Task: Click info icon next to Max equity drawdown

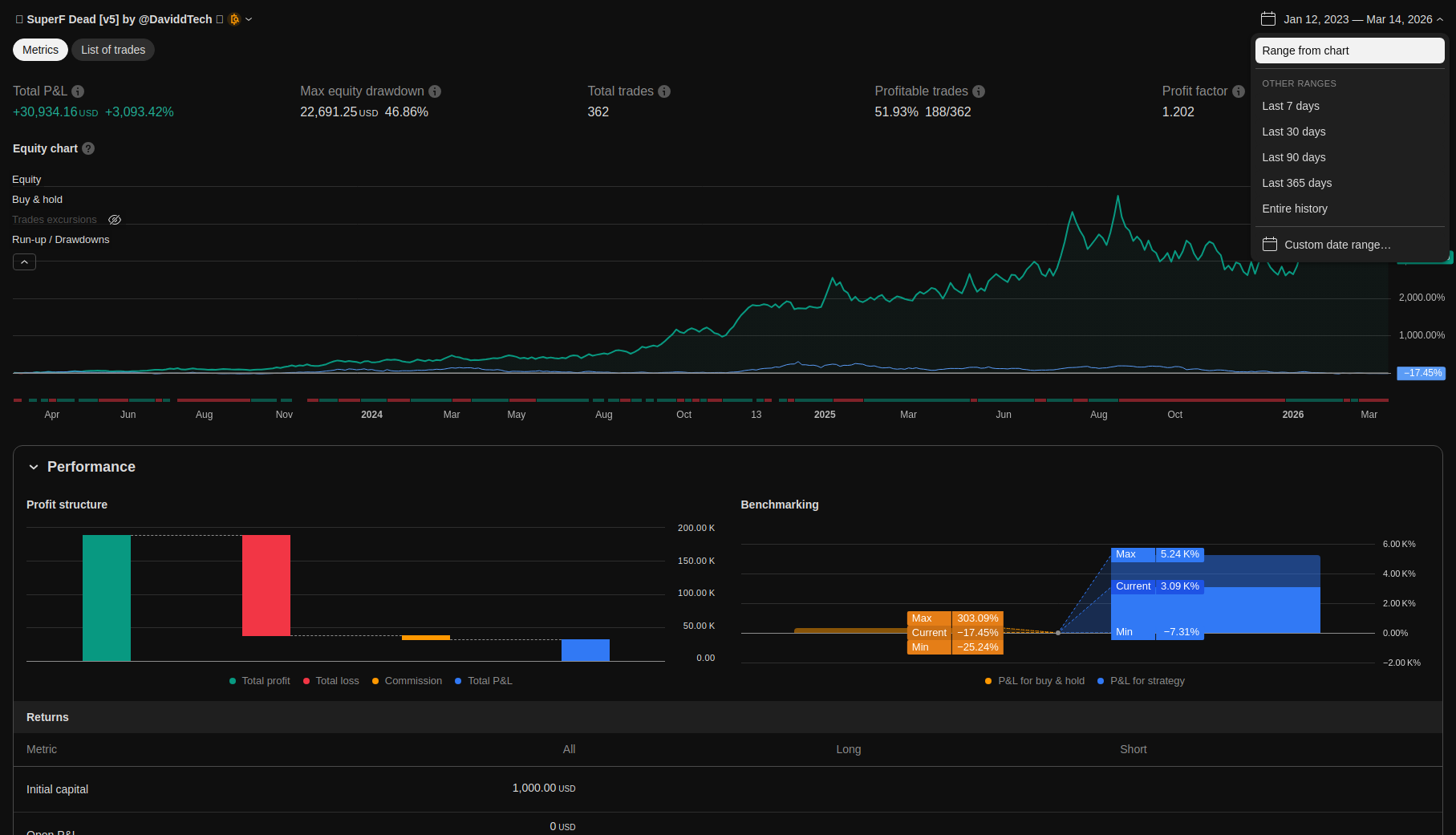Action: click(435, 91)
